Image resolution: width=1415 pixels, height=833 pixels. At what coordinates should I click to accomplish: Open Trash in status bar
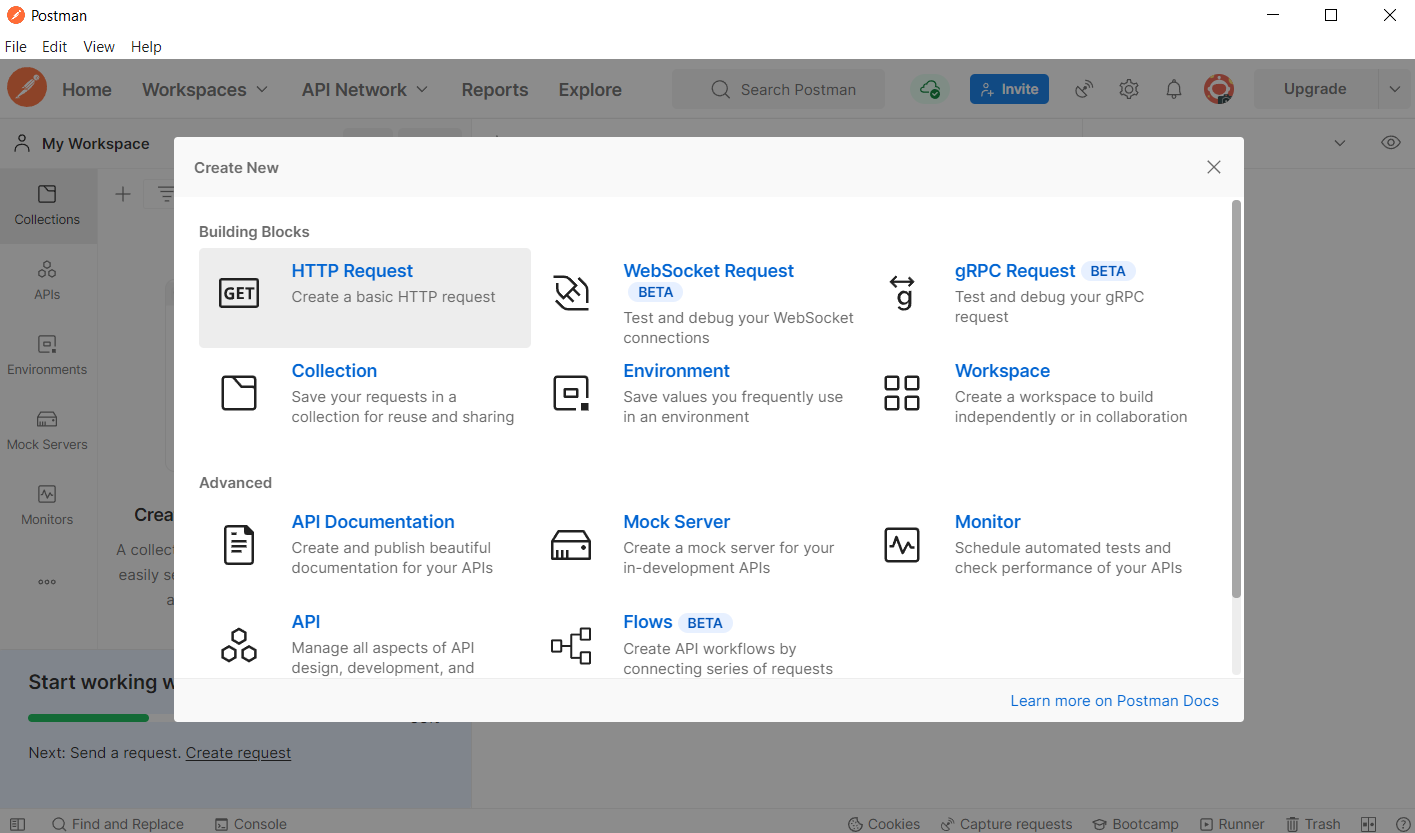1312,824
